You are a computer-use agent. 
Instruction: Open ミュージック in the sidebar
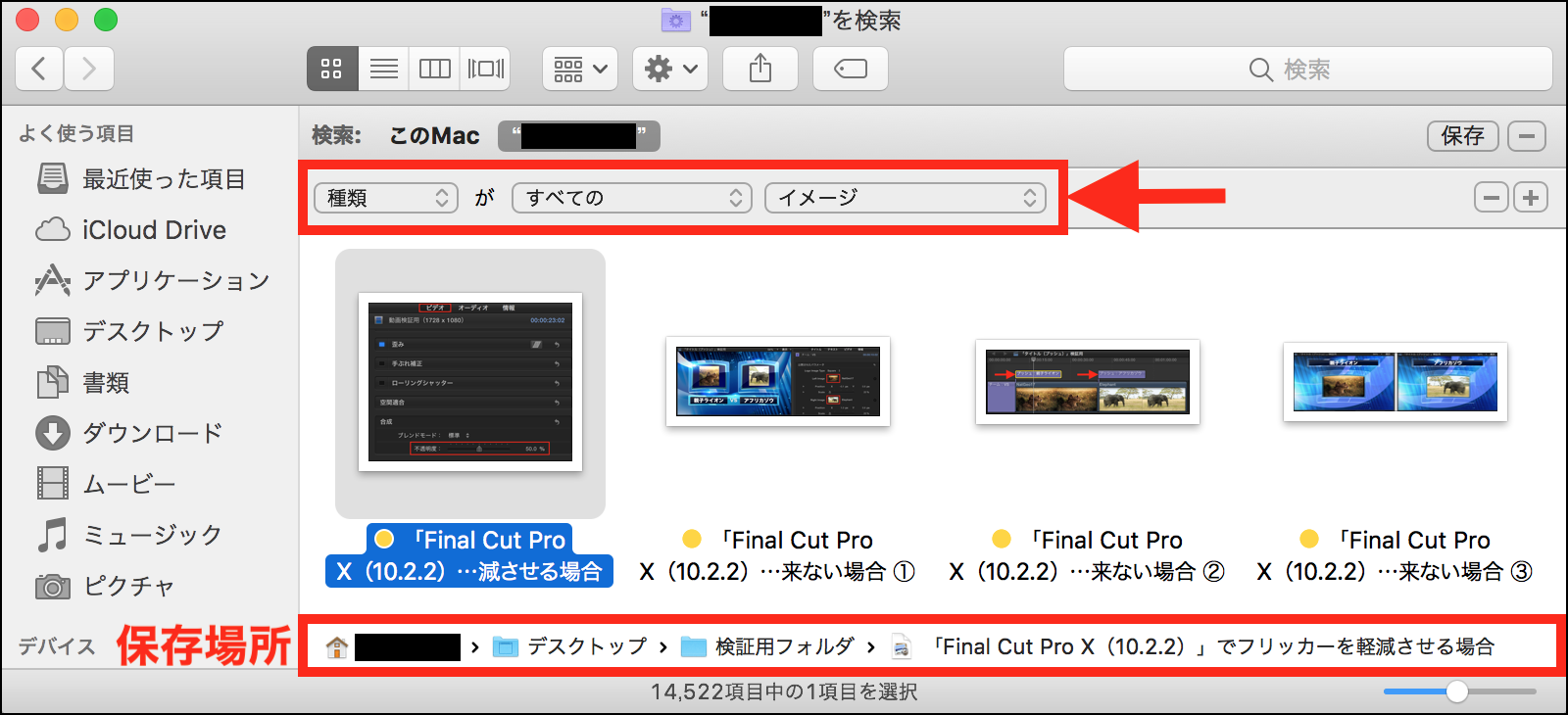coord(152,536)
